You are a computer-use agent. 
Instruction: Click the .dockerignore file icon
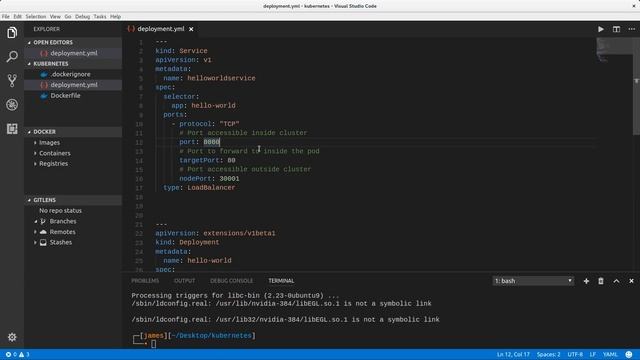pos(44,74)
